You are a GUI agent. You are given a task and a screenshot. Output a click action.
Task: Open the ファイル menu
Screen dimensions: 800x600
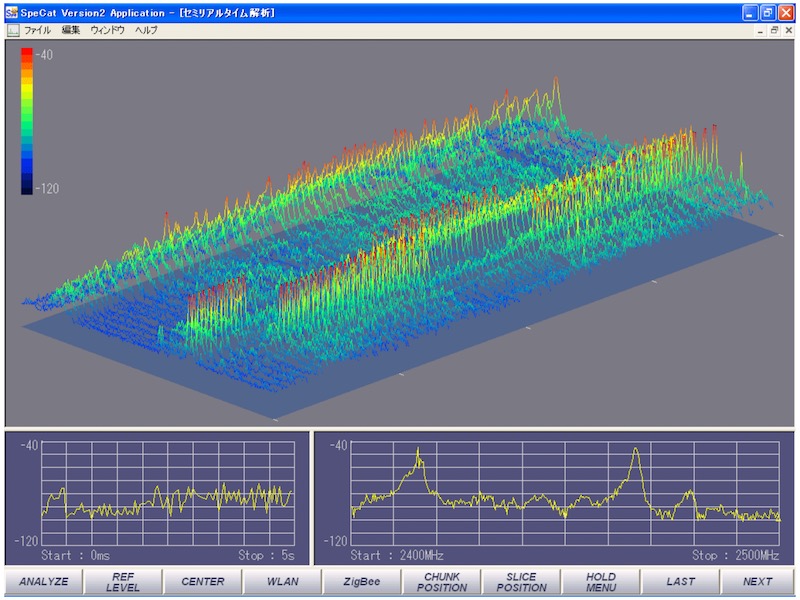[x=37, y=30]
